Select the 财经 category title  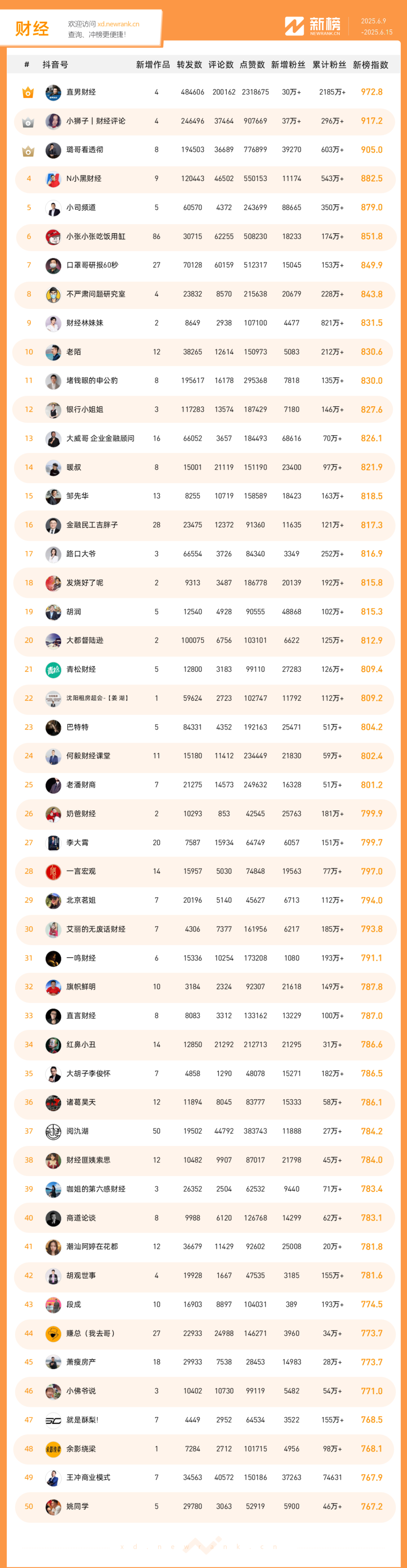32,29
